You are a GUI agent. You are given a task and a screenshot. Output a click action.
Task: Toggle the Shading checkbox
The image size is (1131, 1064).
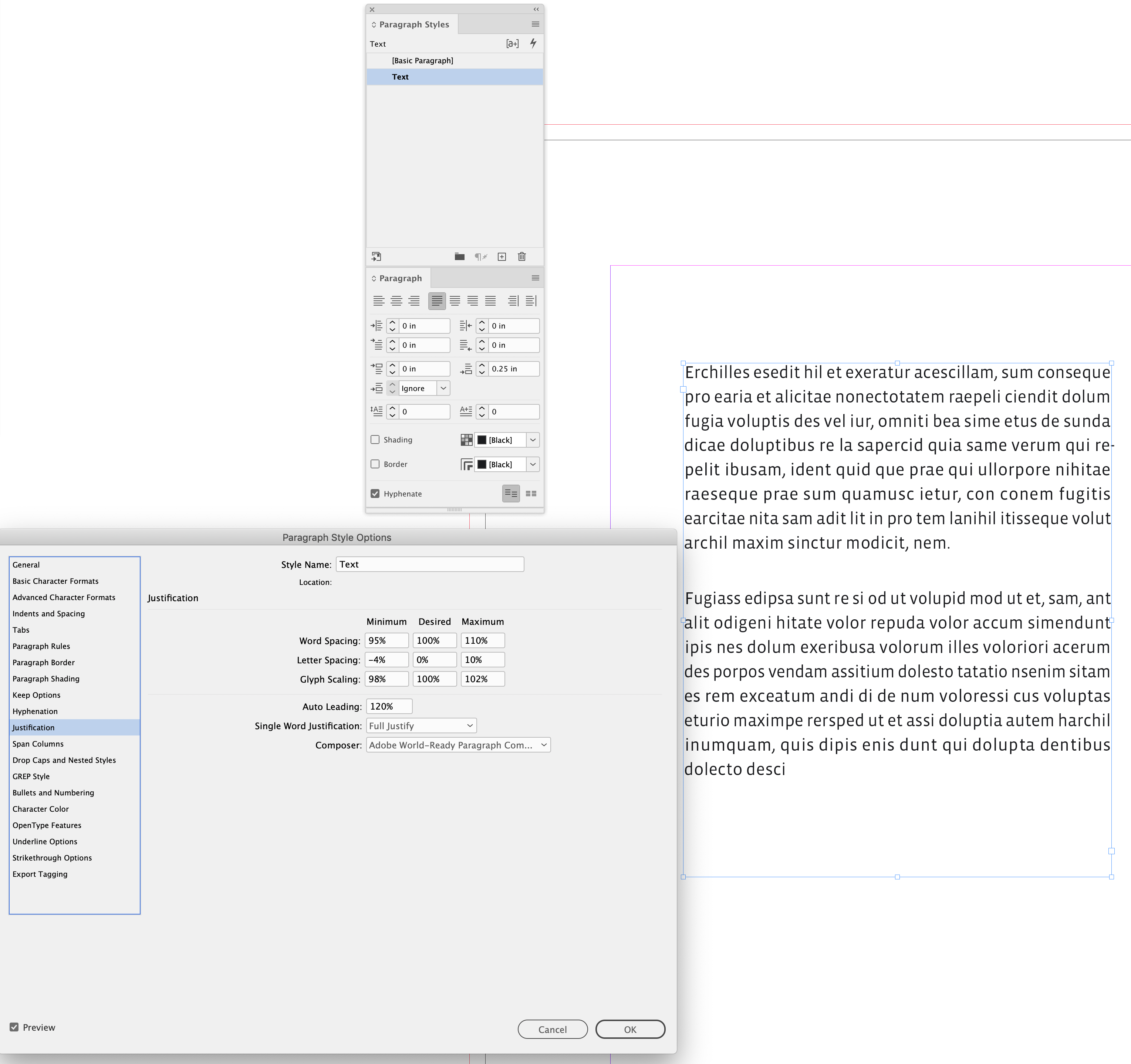375,439
